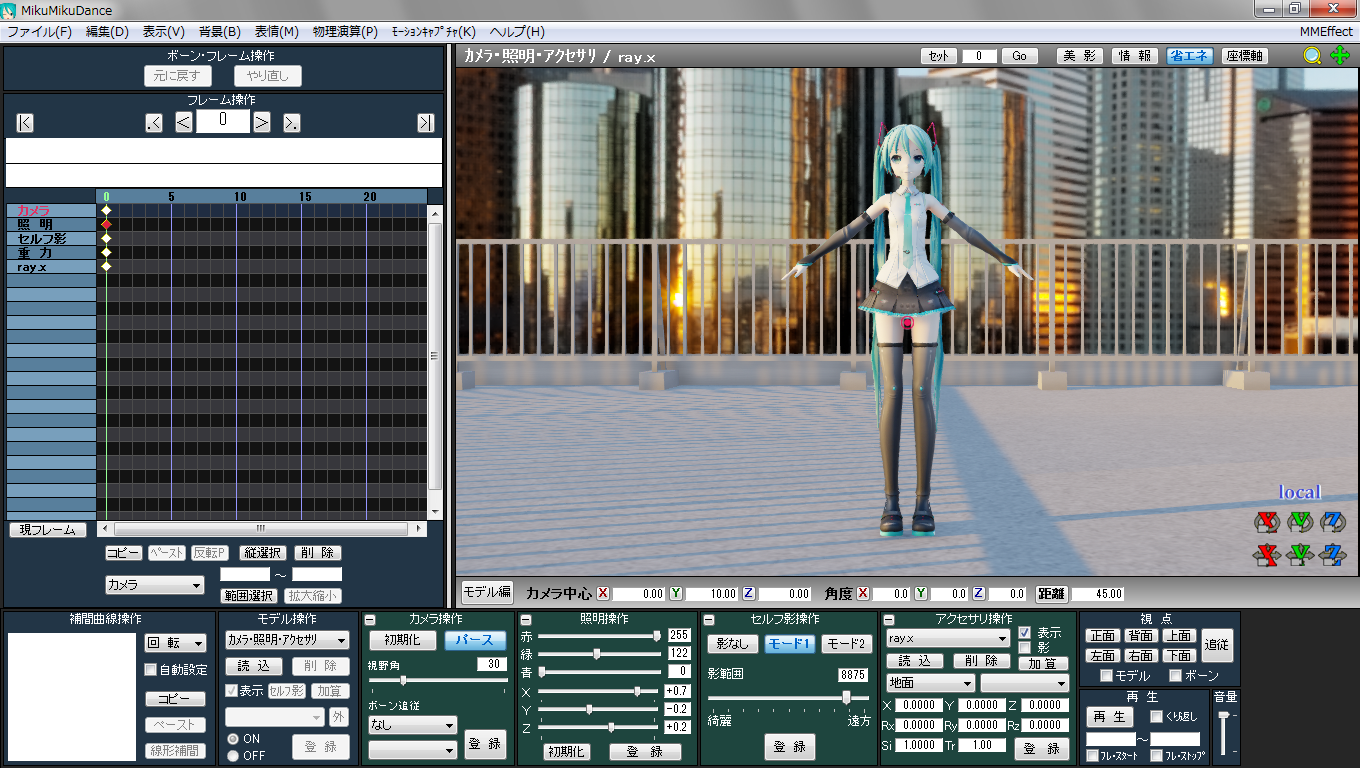The width and height of the screenshot is (1360, 768).
Task: Click red X icon beside カメラ中心
Action: (x=603, y=593)
